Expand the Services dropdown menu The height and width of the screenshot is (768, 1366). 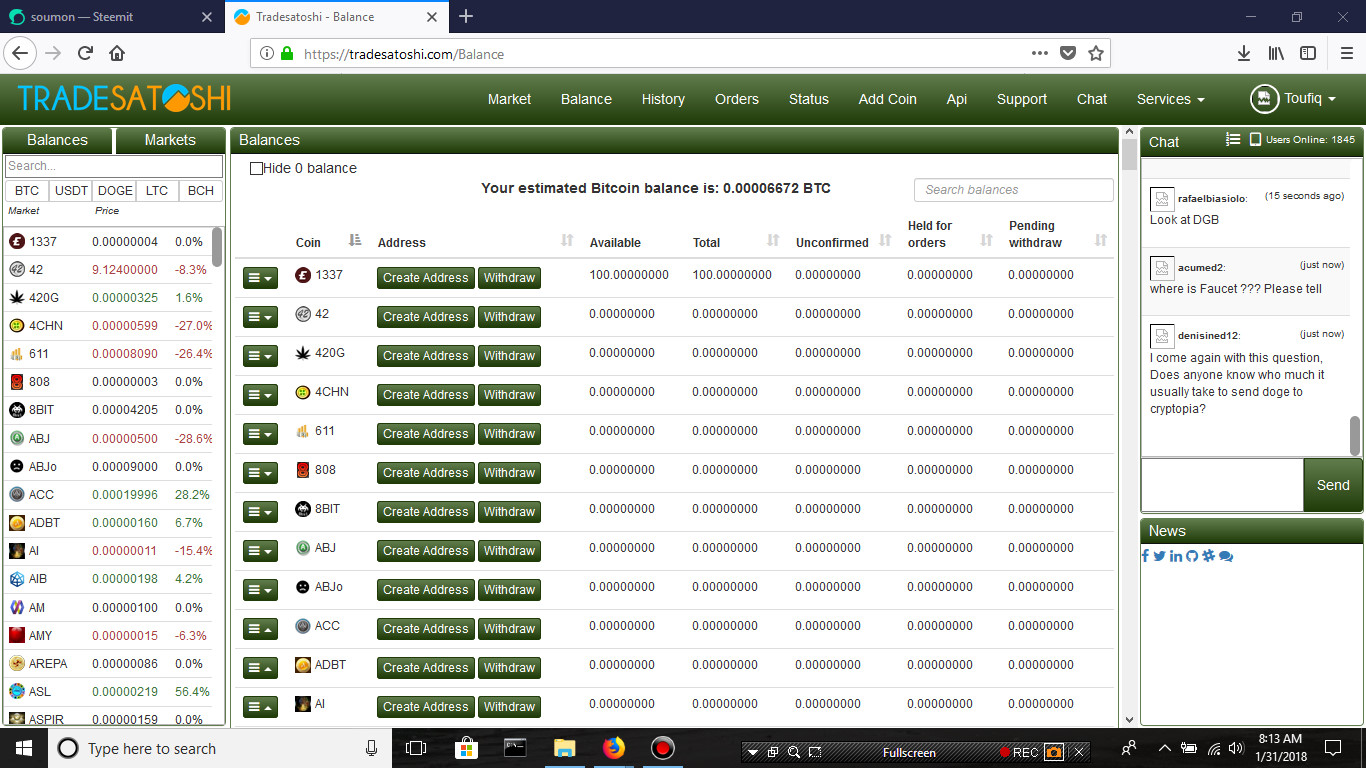[x=1170, y=99]
